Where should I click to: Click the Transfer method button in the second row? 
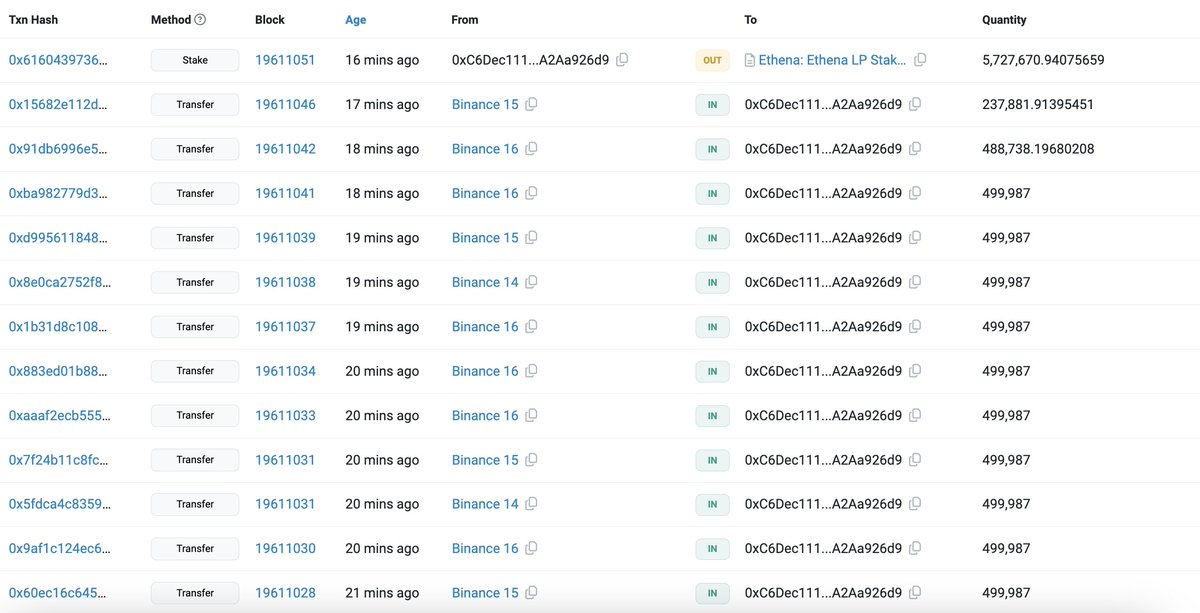point(194,104)
